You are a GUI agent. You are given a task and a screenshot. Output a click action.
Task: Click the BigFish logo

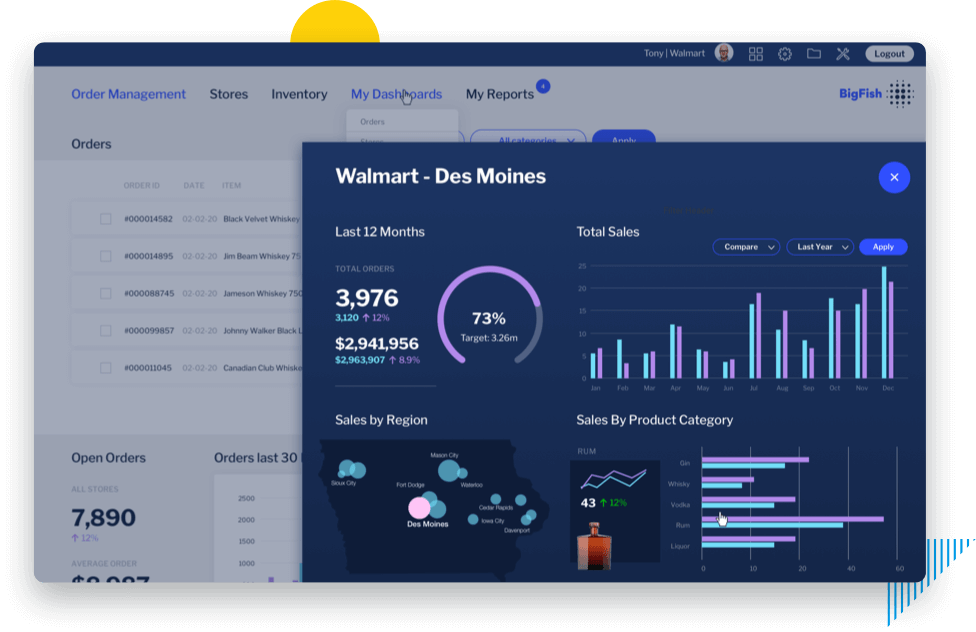[876, 94]
